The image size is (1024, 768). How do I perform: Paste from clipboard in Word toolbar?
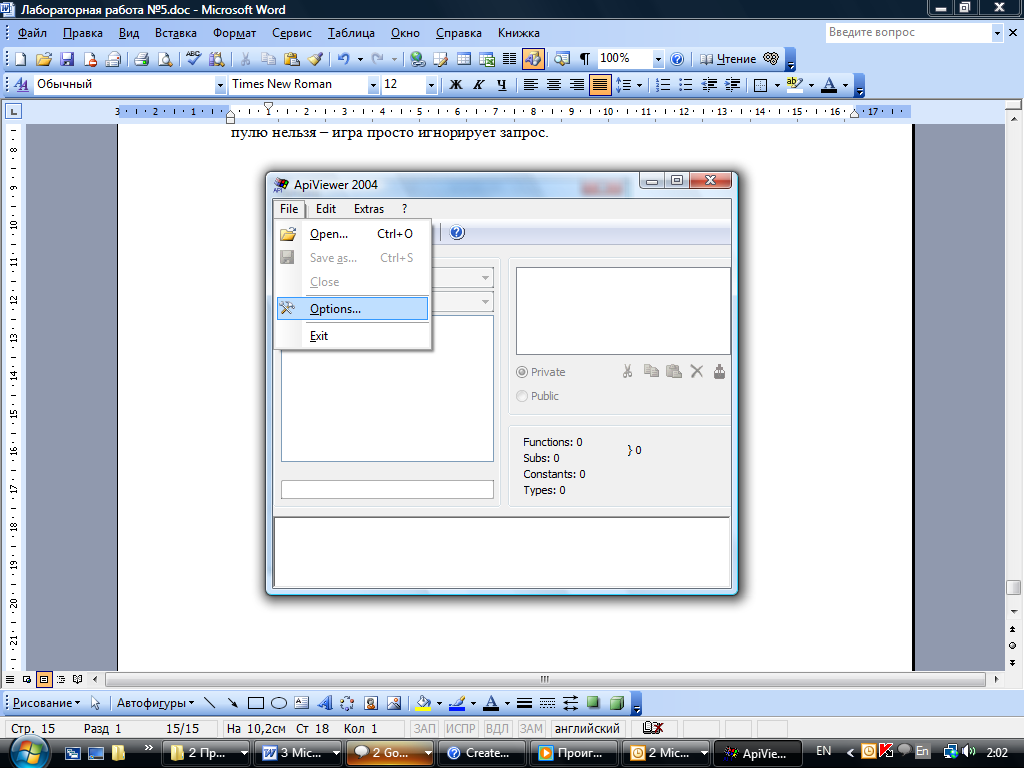pos(291,59)
